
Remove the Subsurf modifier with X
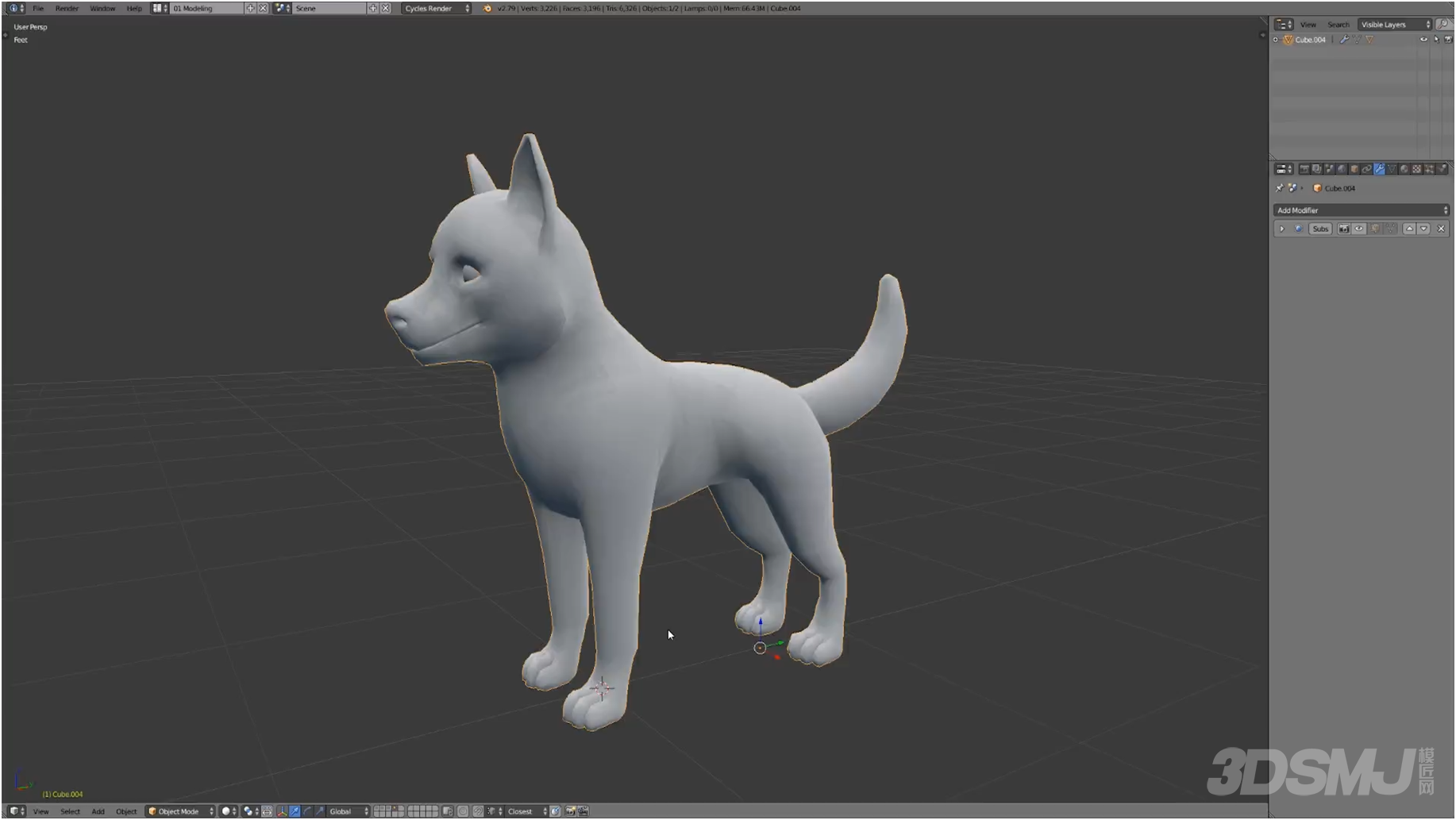(x=1441, y=229)
